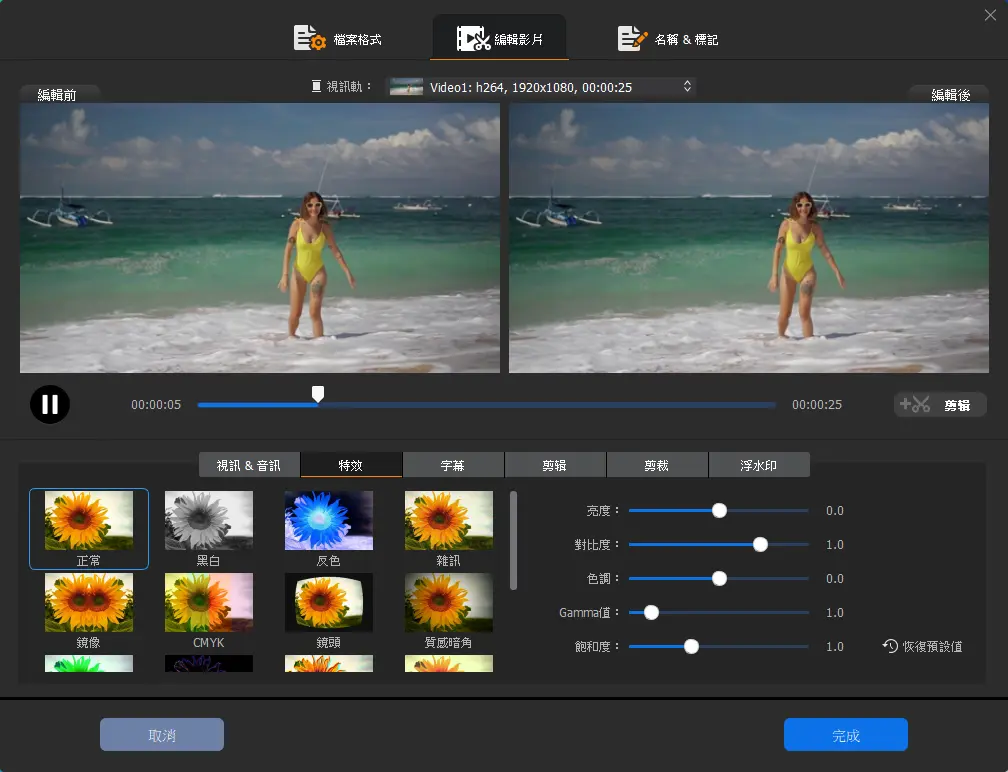Choose the 雜訊 noise effect thumbnail
The image size is (1008, 772).
click(x=448, y=519)
